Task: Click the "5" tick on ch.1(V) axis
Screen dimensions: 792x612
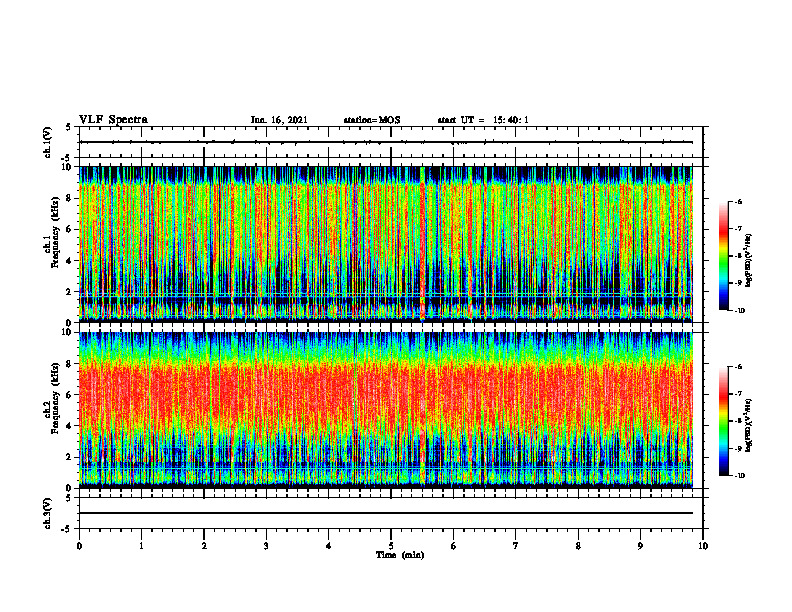Action: pos(70,127)
